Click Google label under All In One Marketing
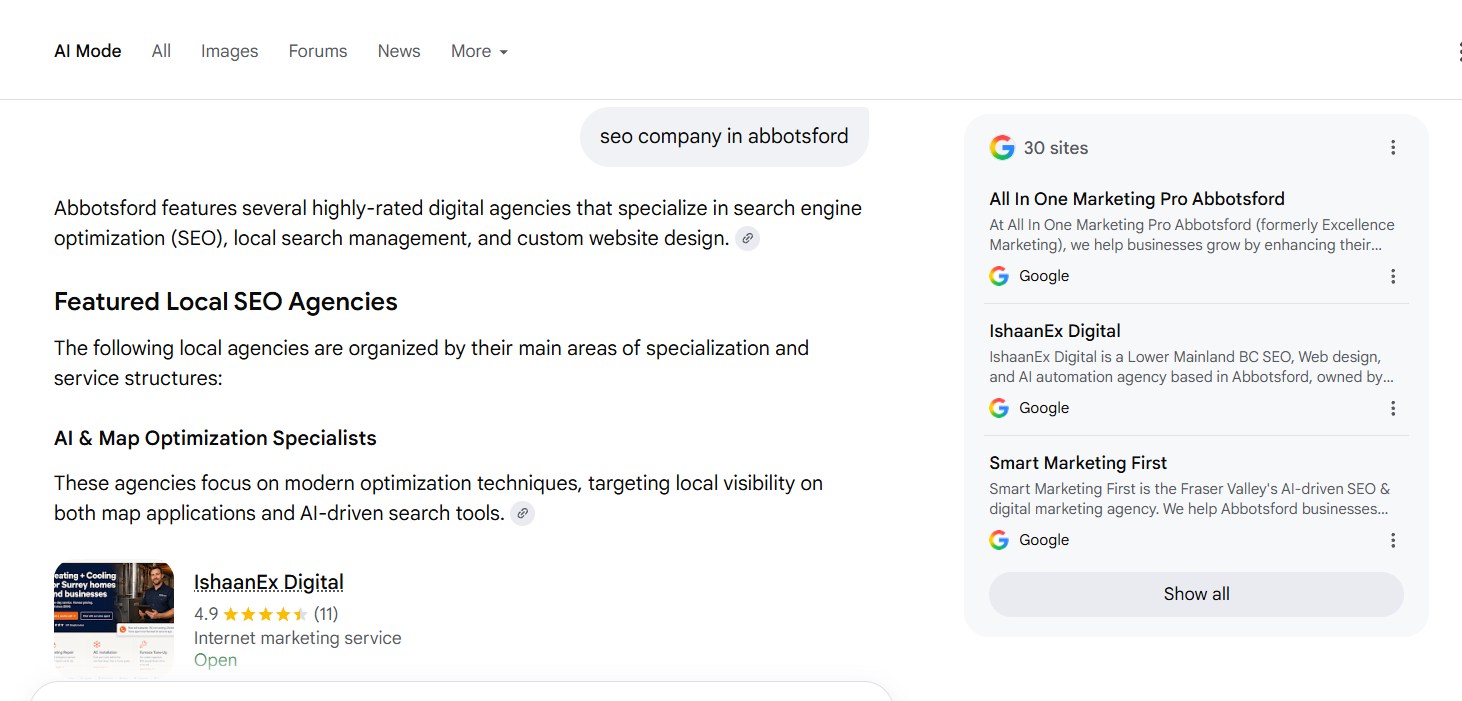 [x=1044, y=276]
